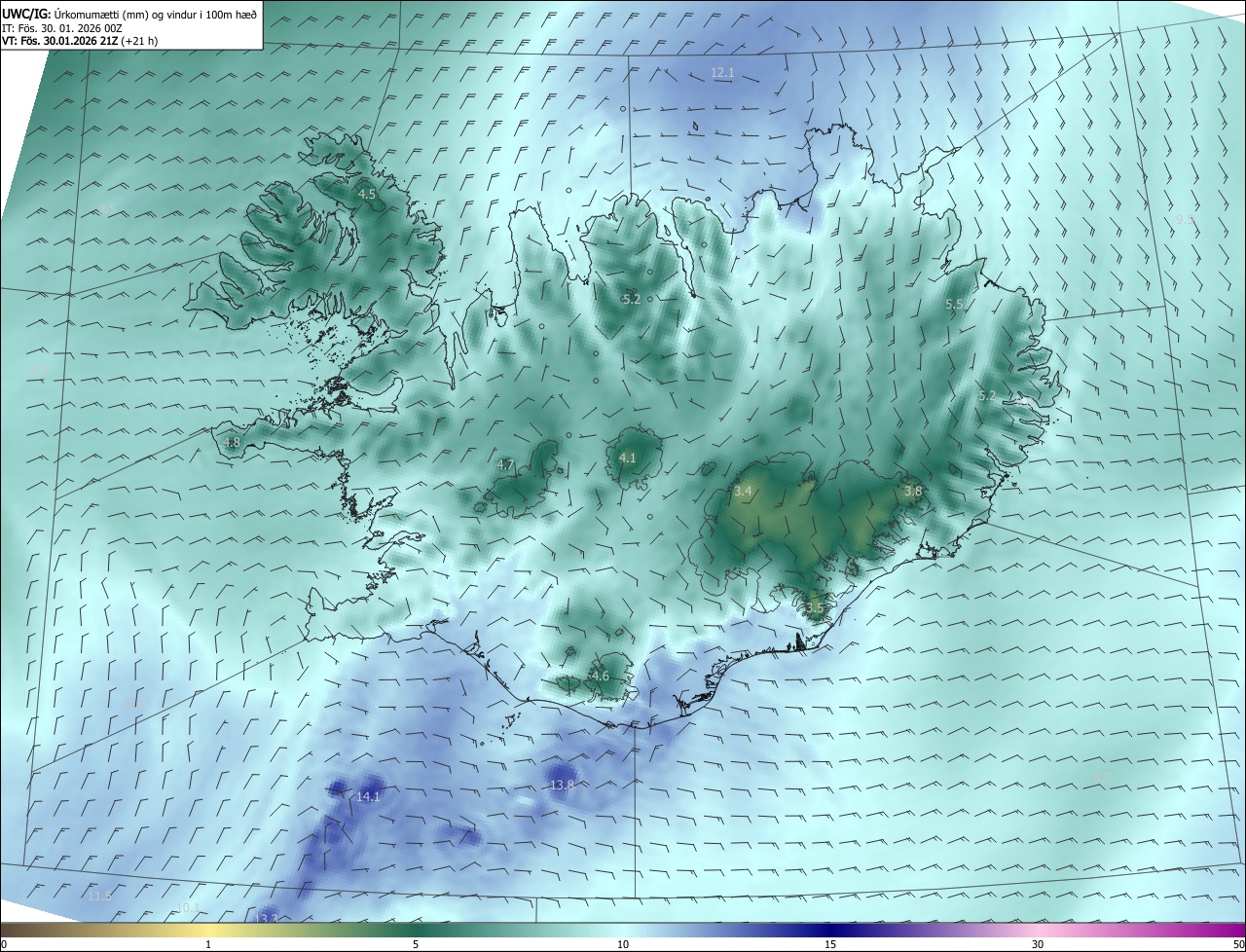The height and width of the screenshot is (952, 1246).
Task: Click the 1 tick on the color scale
Action: (208, 944)
